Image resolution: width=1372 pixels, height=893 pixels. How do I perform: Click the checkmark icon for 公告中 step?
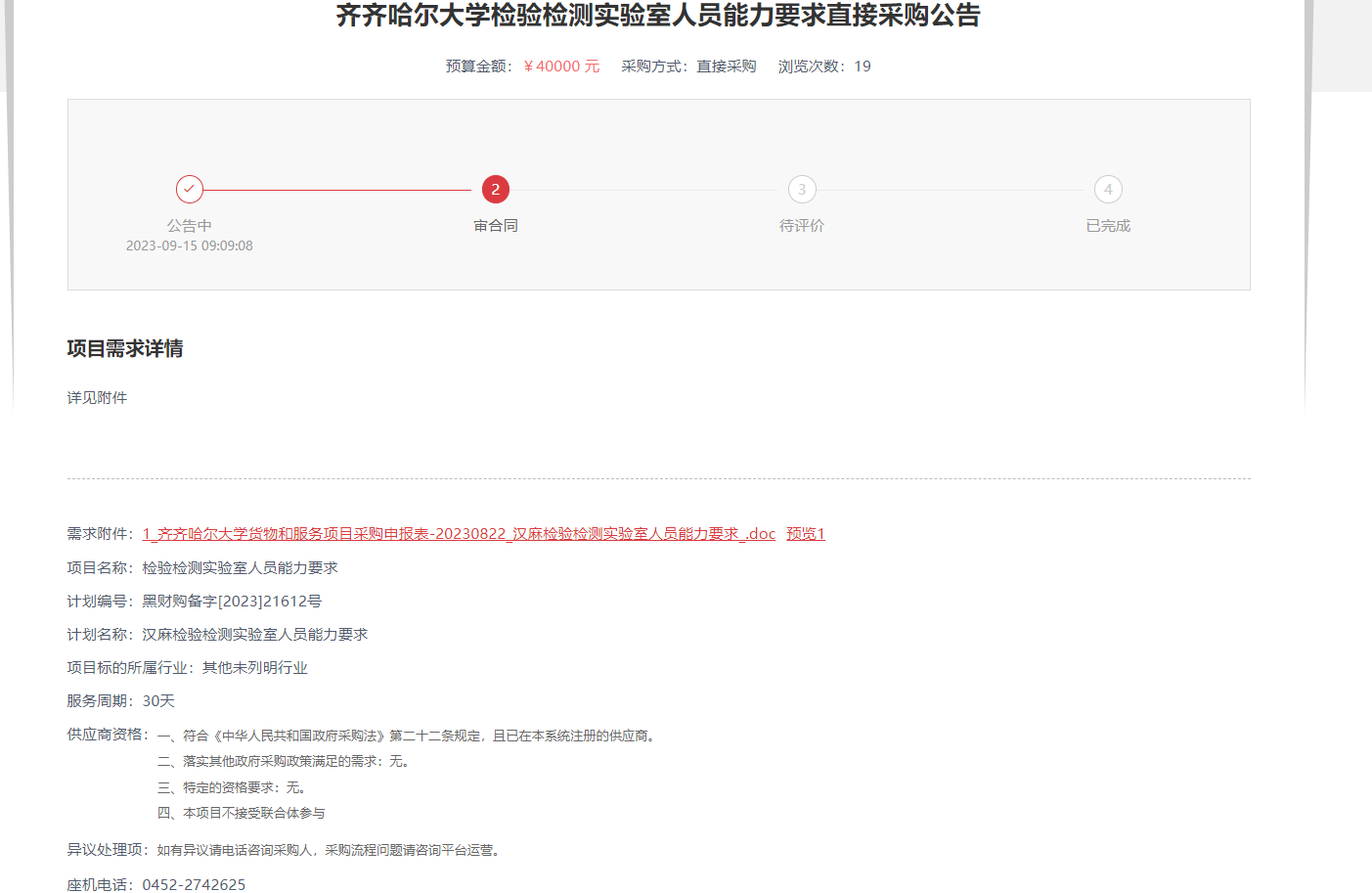[190, 189]
